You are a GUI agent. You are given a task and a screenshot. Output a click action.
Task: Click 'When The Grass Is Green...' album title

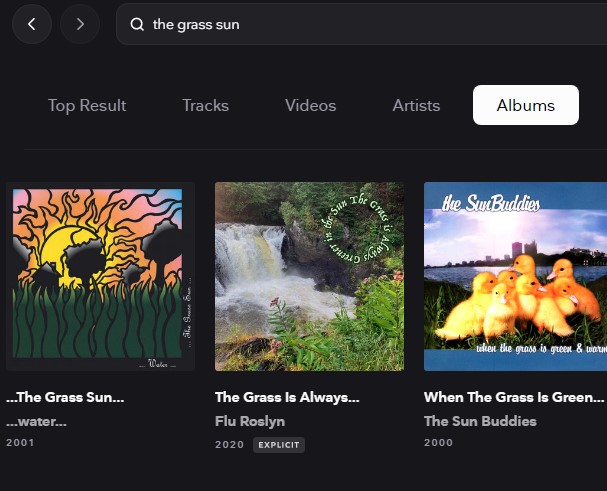click(514, 397)
